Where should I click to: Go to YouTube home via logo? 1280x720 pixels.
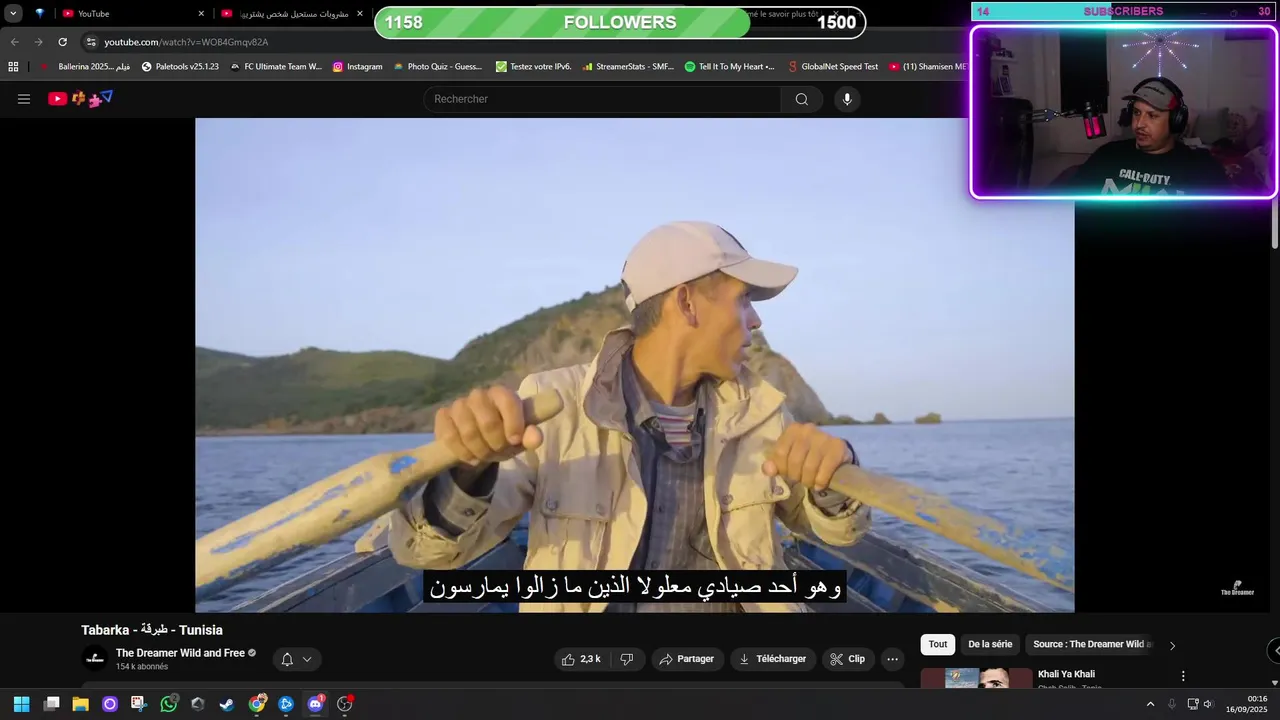point(81,98)
